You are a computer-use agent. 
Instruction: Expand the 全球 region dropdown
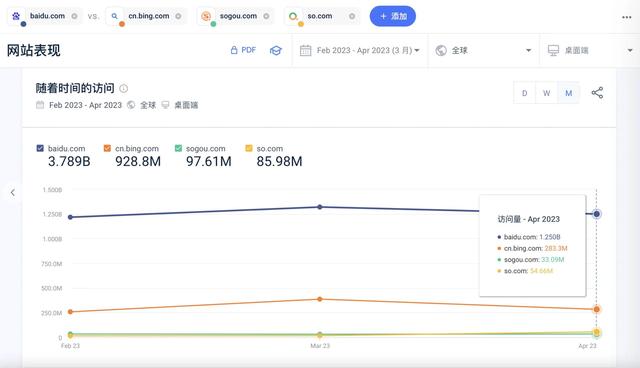point(484,51)
